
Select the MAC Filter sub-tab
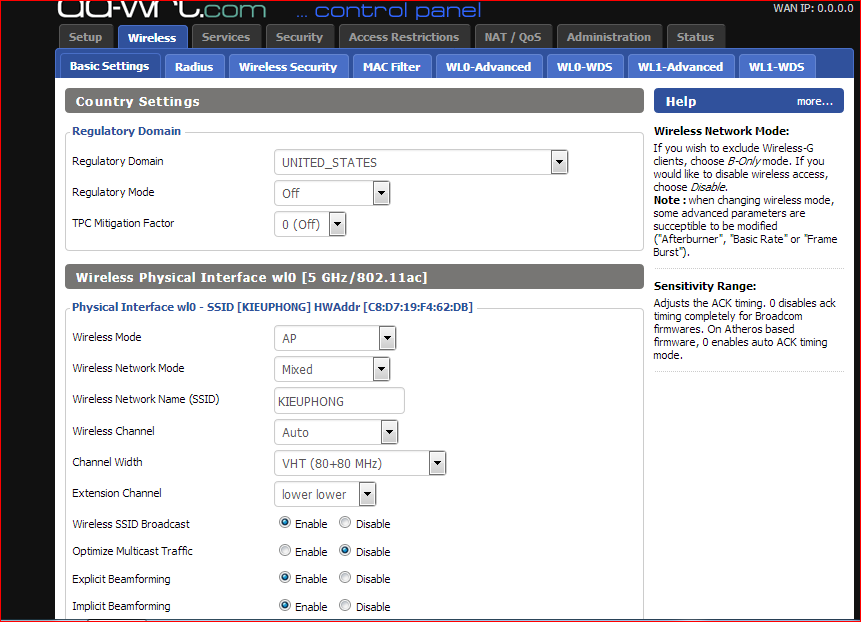(x=392, y=67)
